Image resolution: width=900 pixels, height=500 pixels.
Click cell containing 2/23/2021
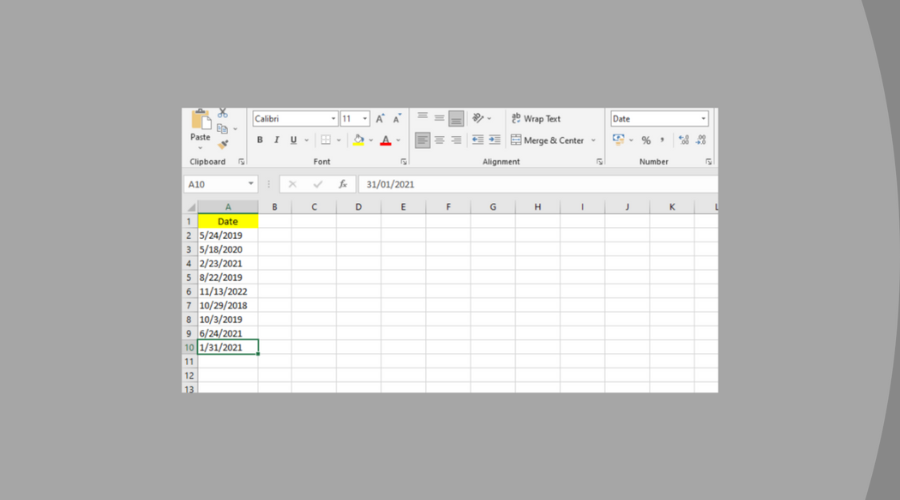click(x=228, y=263)
